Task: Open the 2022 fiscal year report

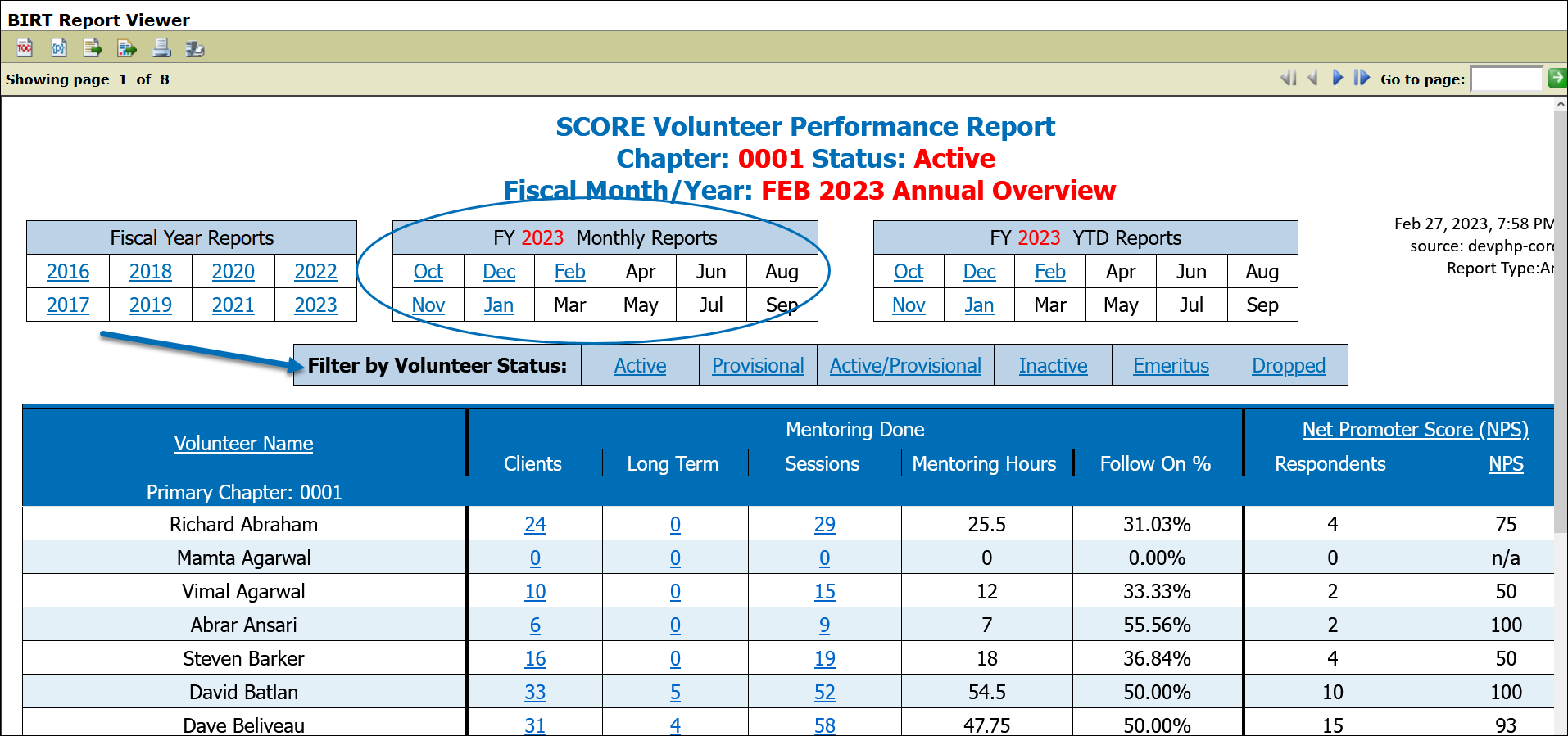Action: click(316, 272)
